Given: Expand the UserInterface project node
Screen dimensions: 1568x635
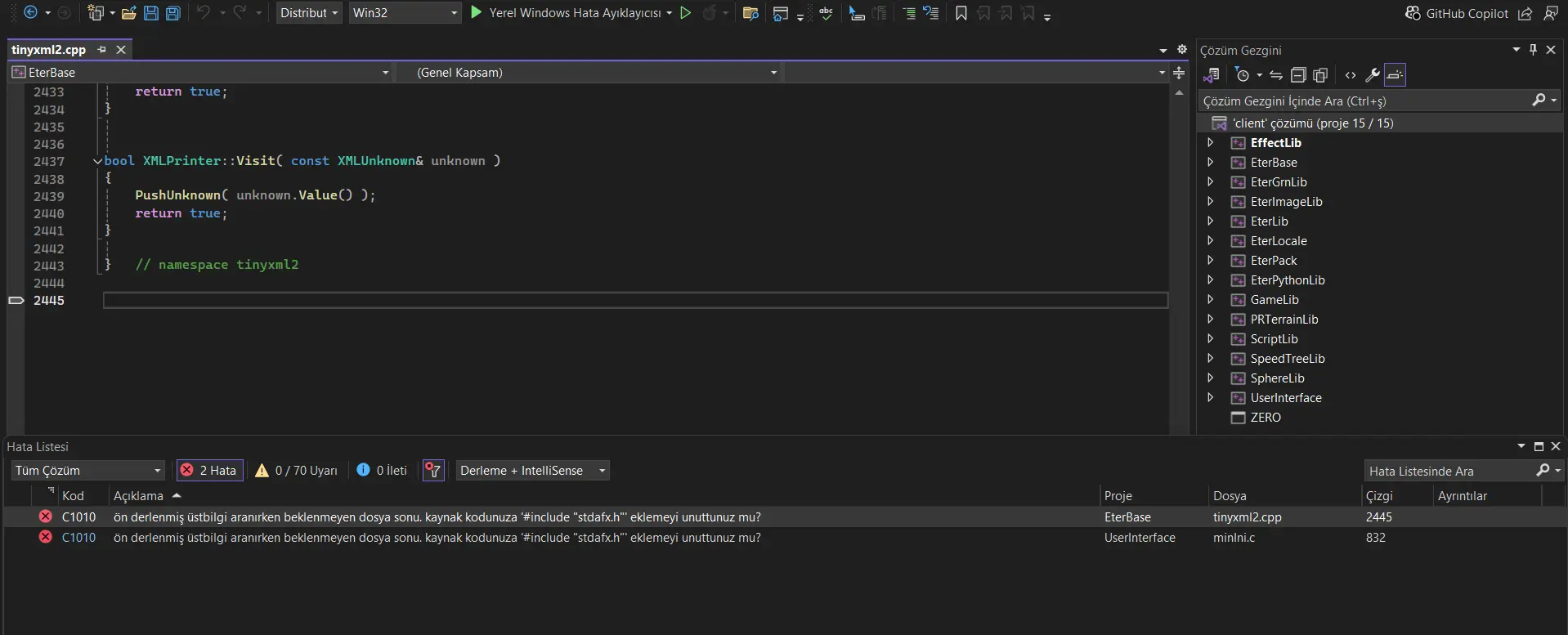Looking at the screenshot, I should pyautogui.click(x=1211, y=398).
